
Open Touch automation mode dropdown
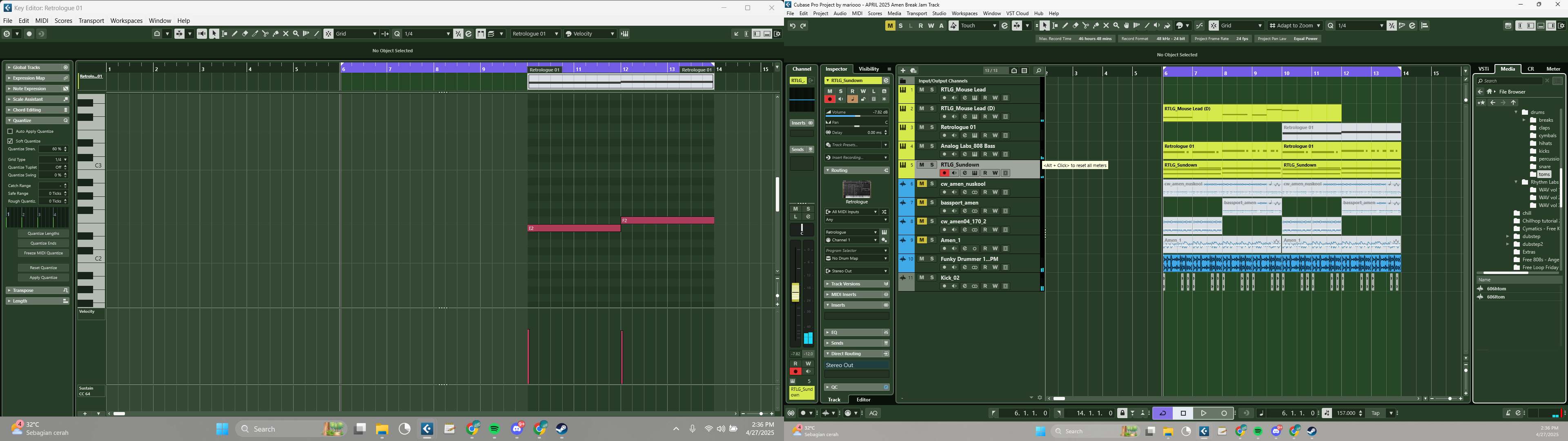click(x=979, y=26)
